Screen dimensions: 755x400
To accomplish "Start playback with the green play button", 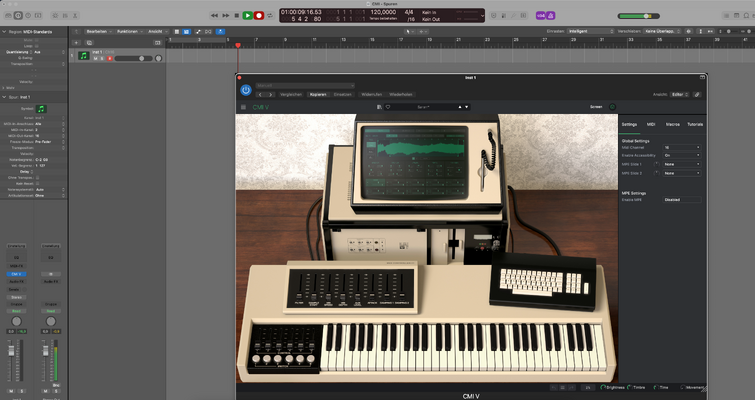I will click(247, 15).
